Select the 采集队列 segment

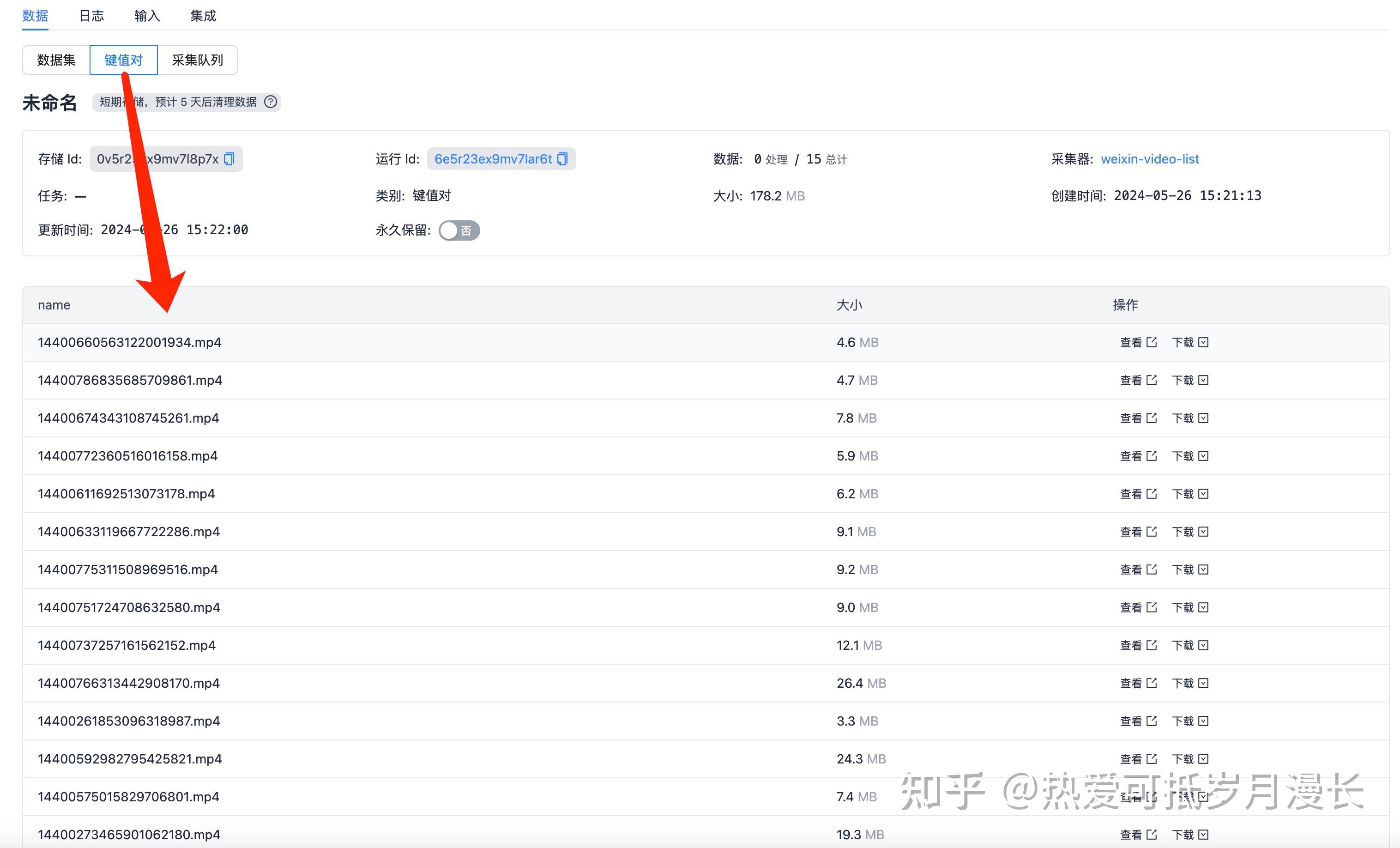tap(197, 60)
